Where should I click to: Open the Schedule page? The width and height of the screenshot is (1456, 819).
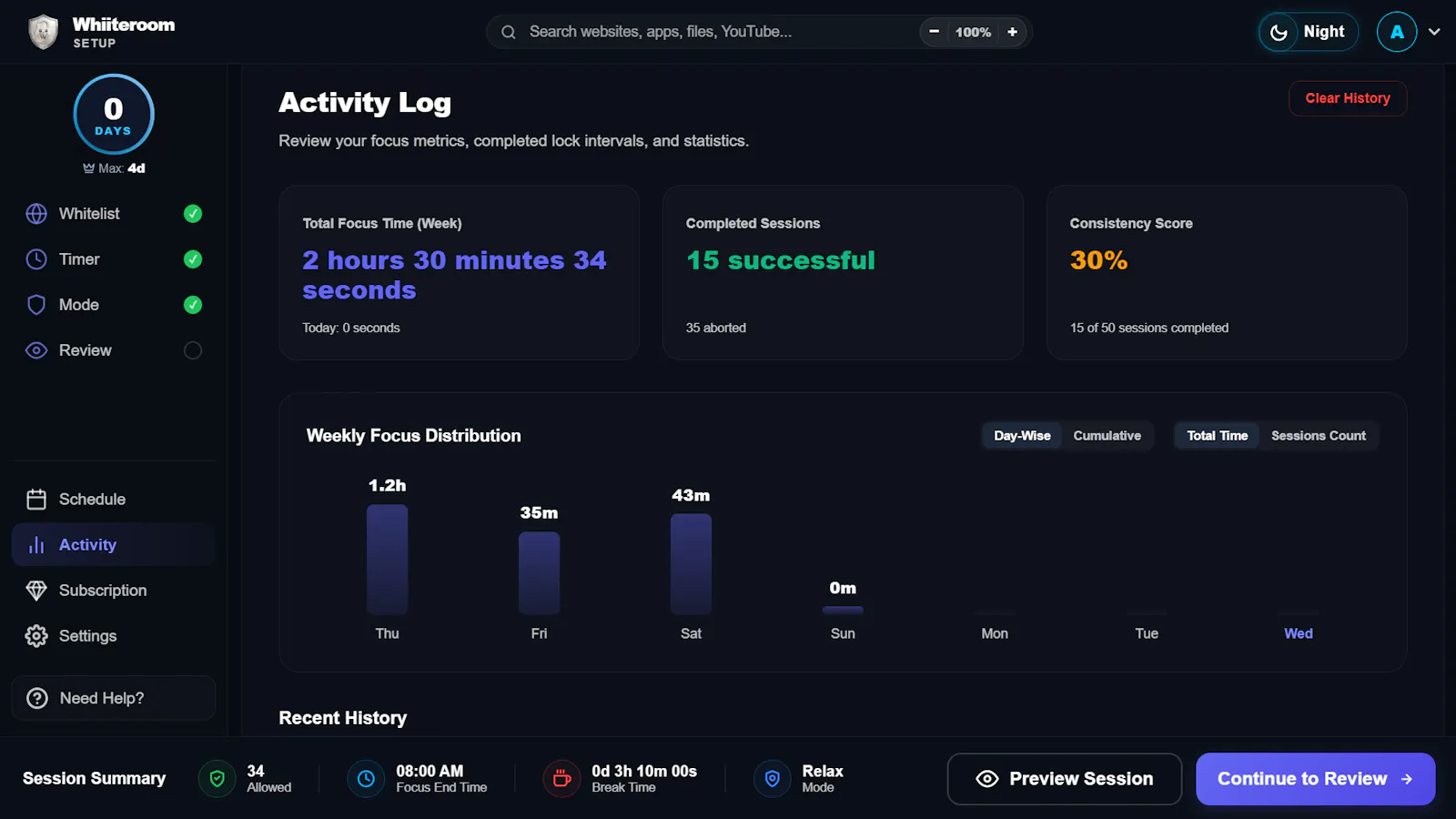click(114, 500)
